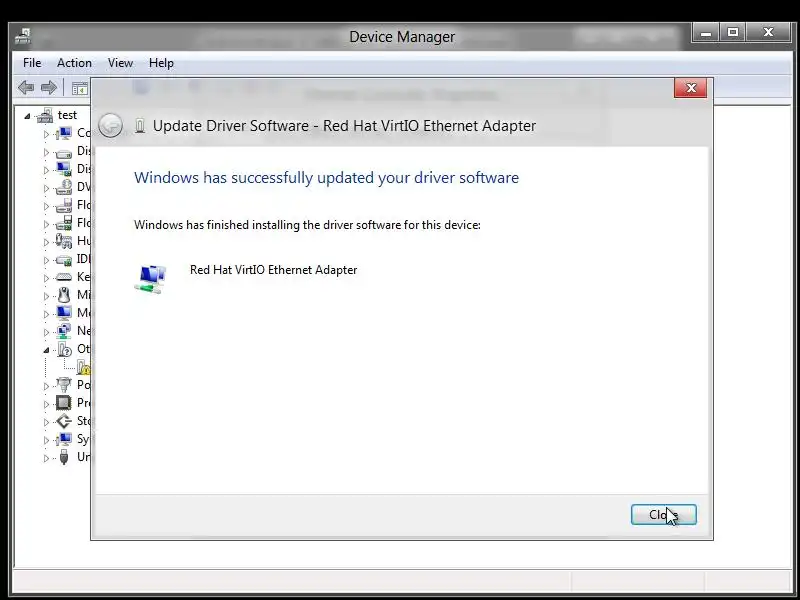Click the Mice category icon
Screen dimensions: 800x600
pyautogui.click(x=64, y=295)
